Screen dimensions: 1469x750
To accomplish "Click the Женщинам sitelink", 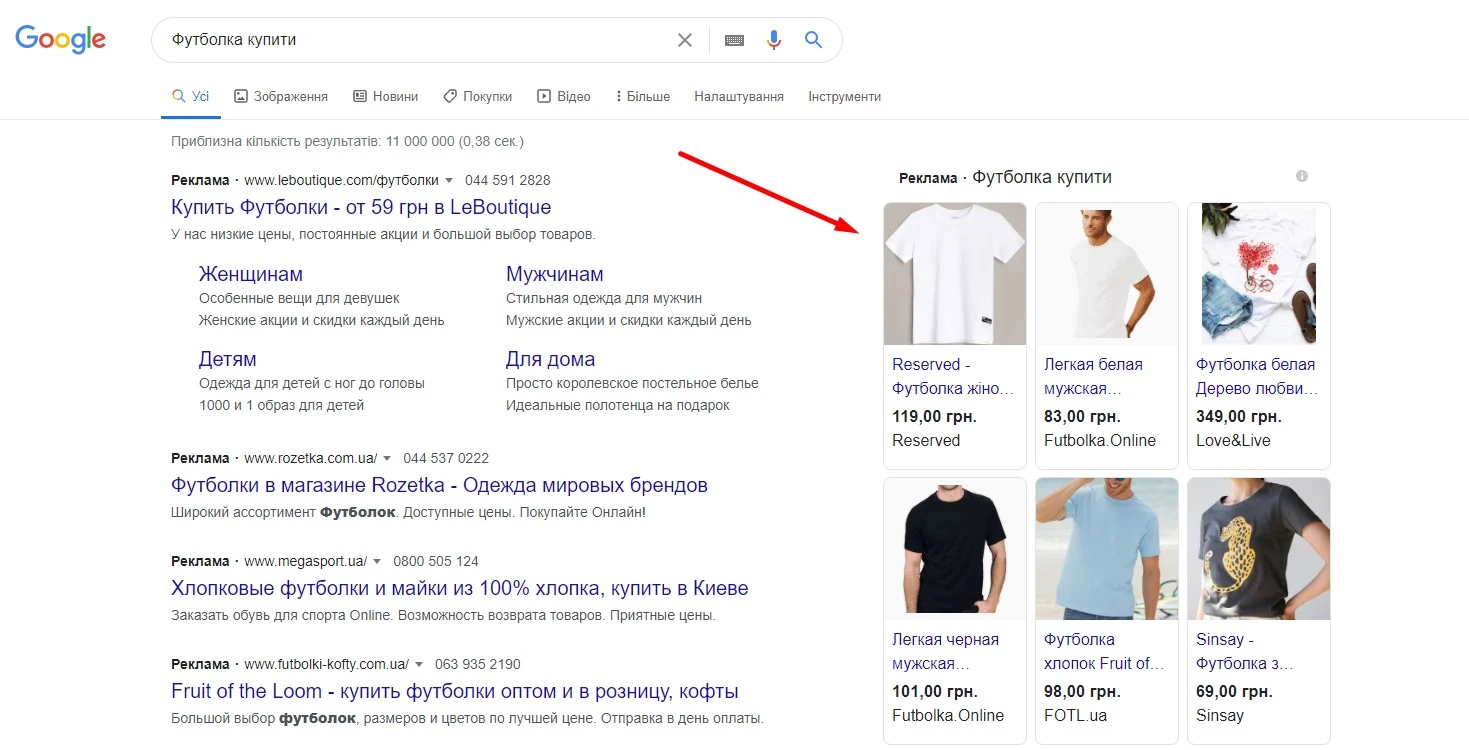I will coord(250,273).
